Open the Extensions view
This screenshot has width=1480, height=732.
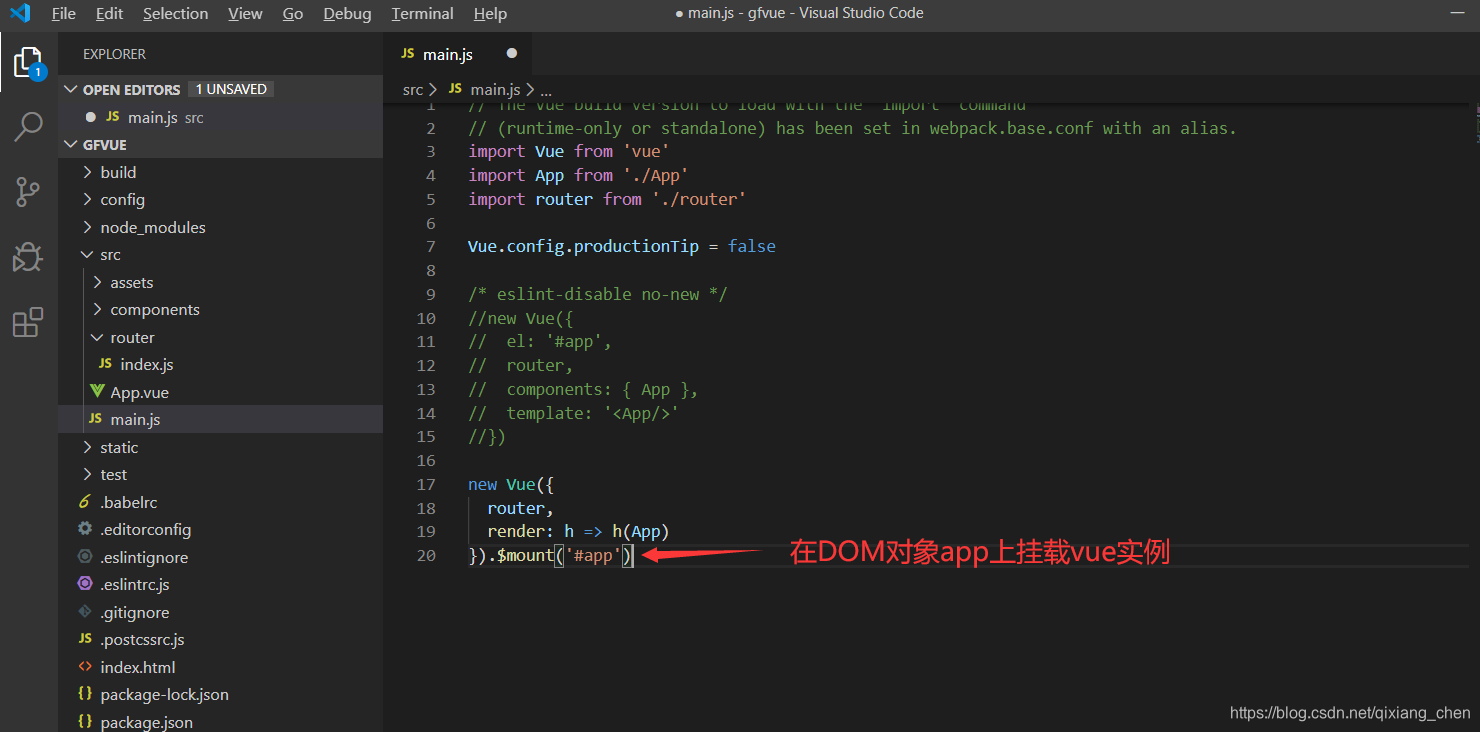28,322
